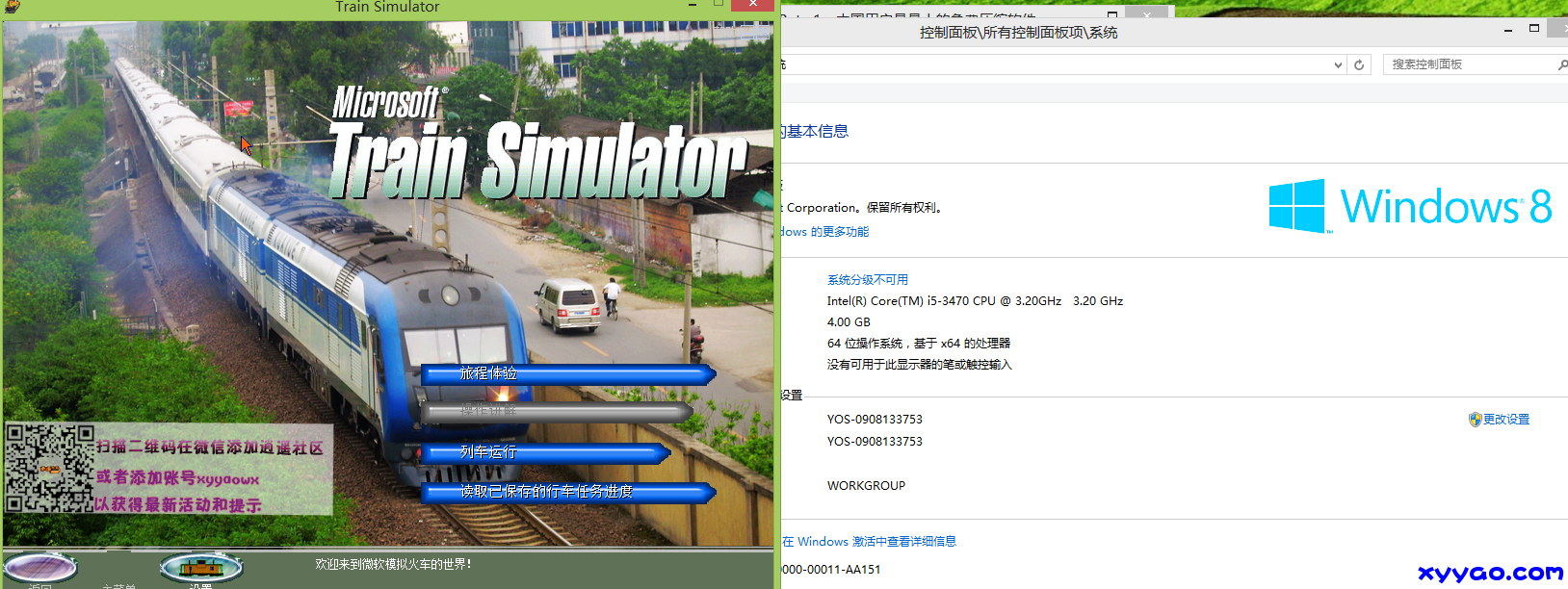Minimize the Train Simulator window
This screenshot has height=589, width=1568.
pos(693,5)
